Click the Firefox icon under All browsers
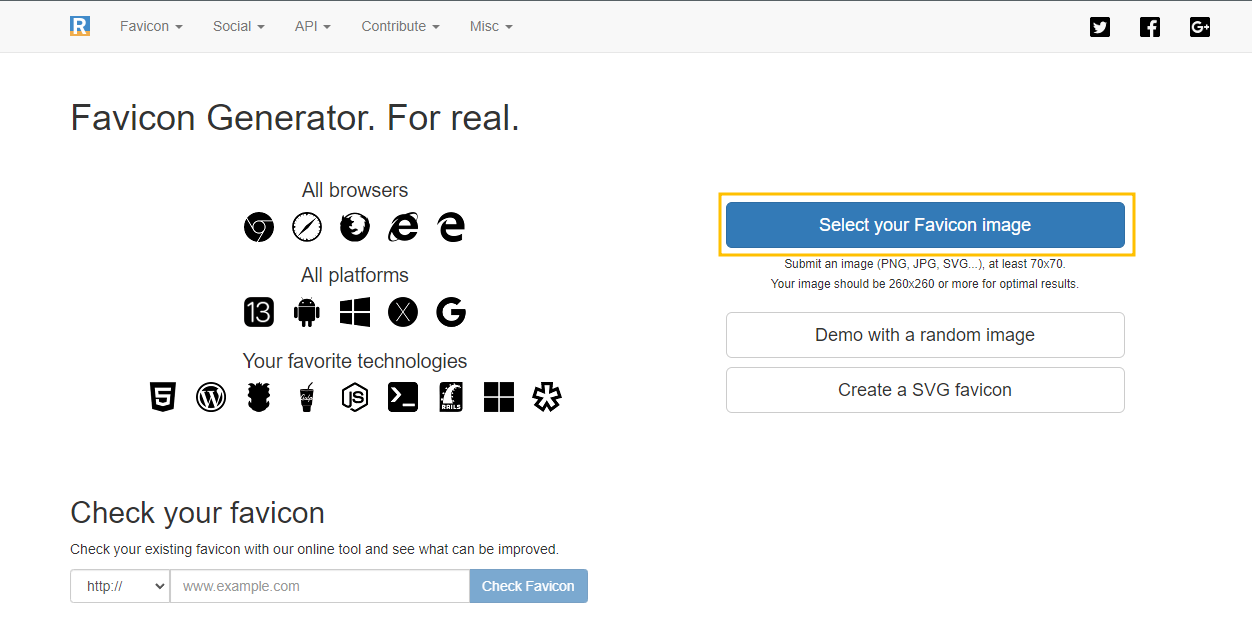Screen dimensions: 1252x630 (354, 227)
